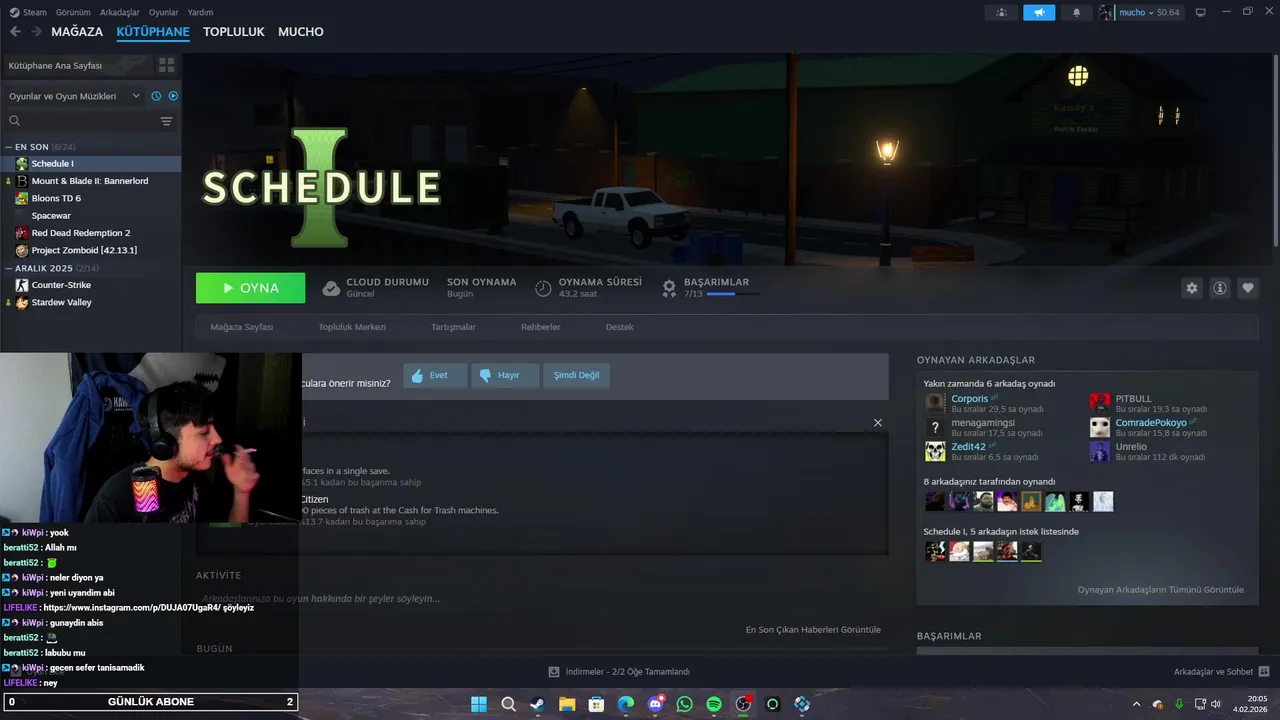Go forward with the right navigation arrow
Viewport: 1280px width, 720px height.
point(36,31)
